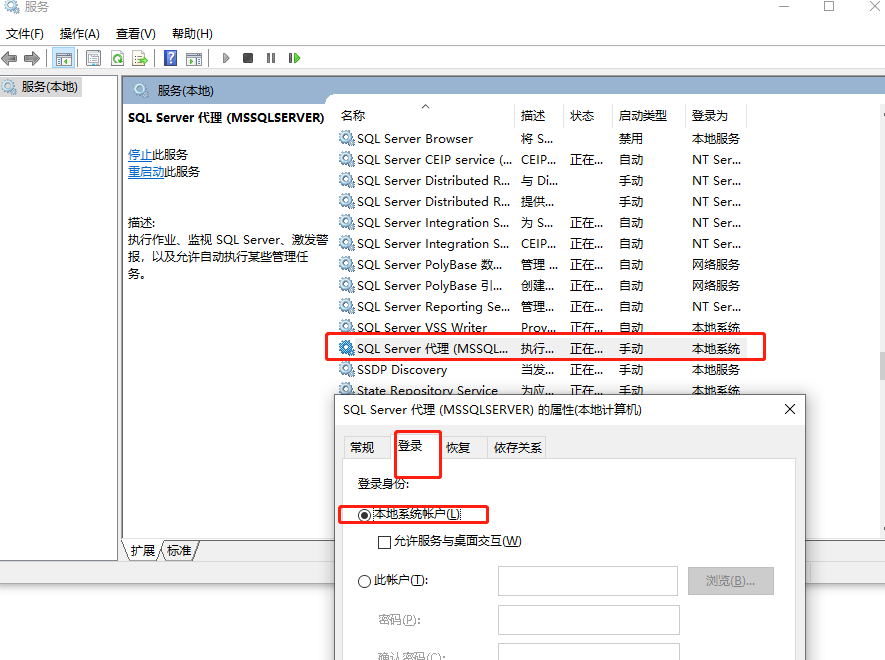The width and height of the screenshot is (885, 660).
Task: Click the Stop Service square icon
Action: pos(248,58)
